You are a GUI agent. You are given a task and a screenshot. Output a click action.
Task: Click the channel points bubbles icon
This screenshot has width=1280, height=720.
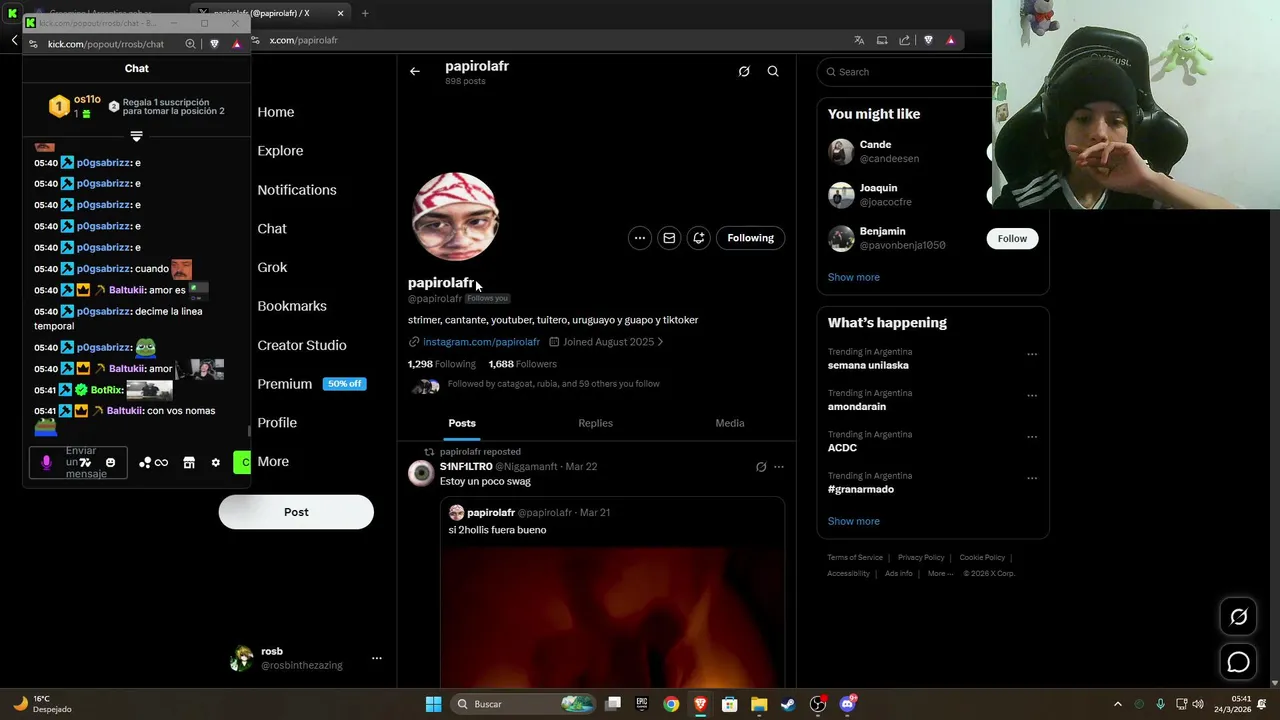[x=145, y=462]
